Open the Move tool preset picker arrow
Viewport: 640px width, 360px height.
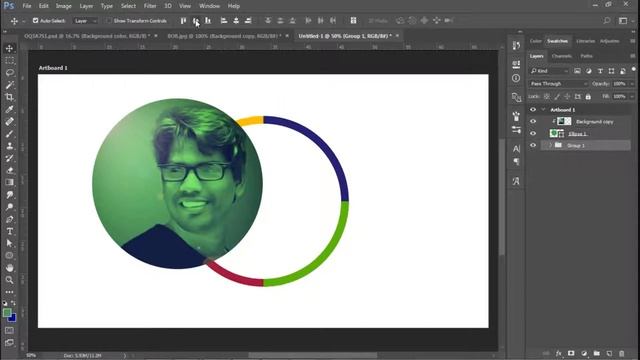[24, 21]
